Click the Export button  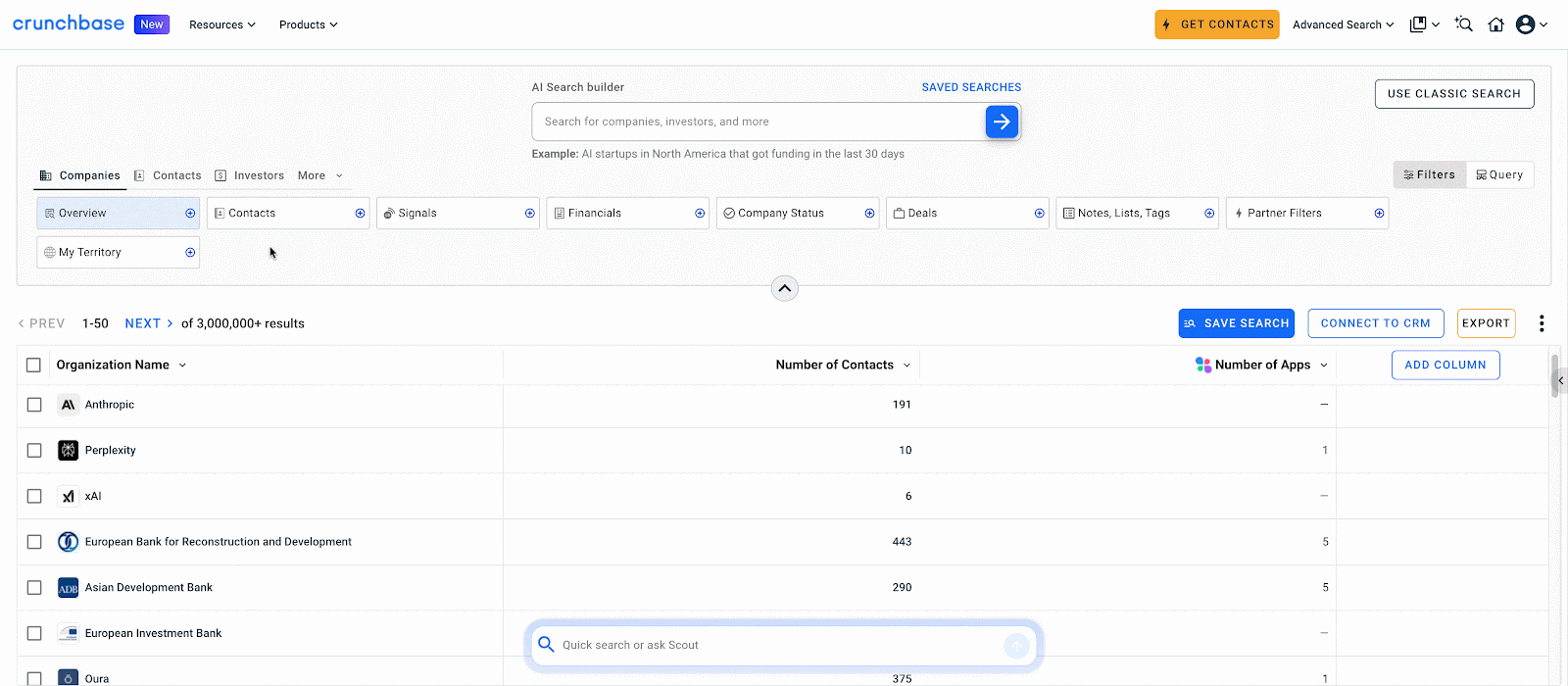click(1486, 323)
